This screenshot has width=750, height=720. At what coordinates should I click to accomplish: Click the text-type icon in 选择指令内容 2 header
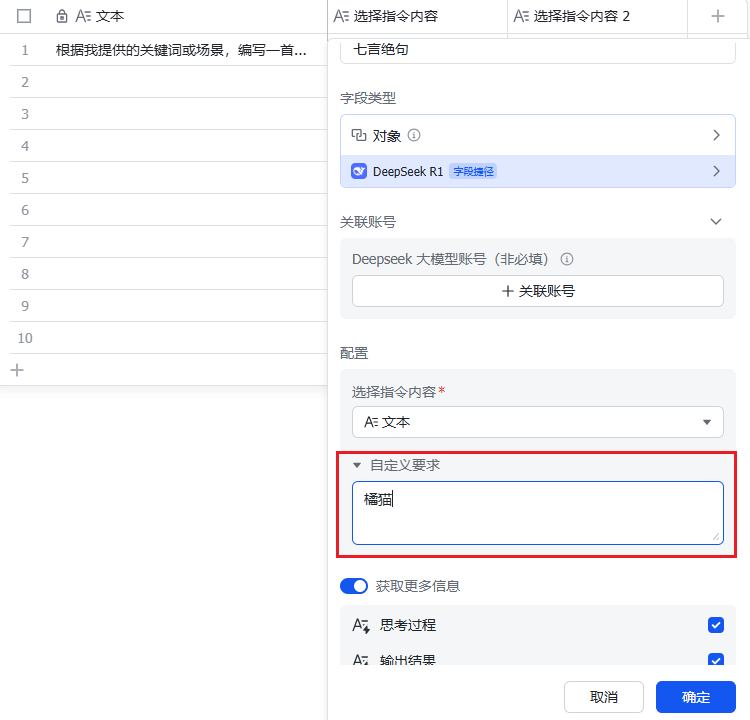[x=521, y=16]
